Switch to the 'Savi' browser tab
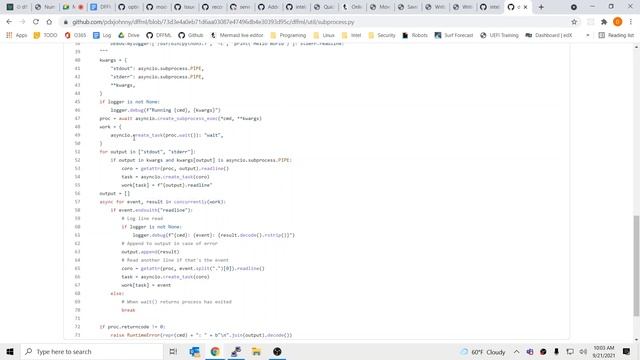The width and height of the screenshot is (640, 360). (x=407, y=7)
